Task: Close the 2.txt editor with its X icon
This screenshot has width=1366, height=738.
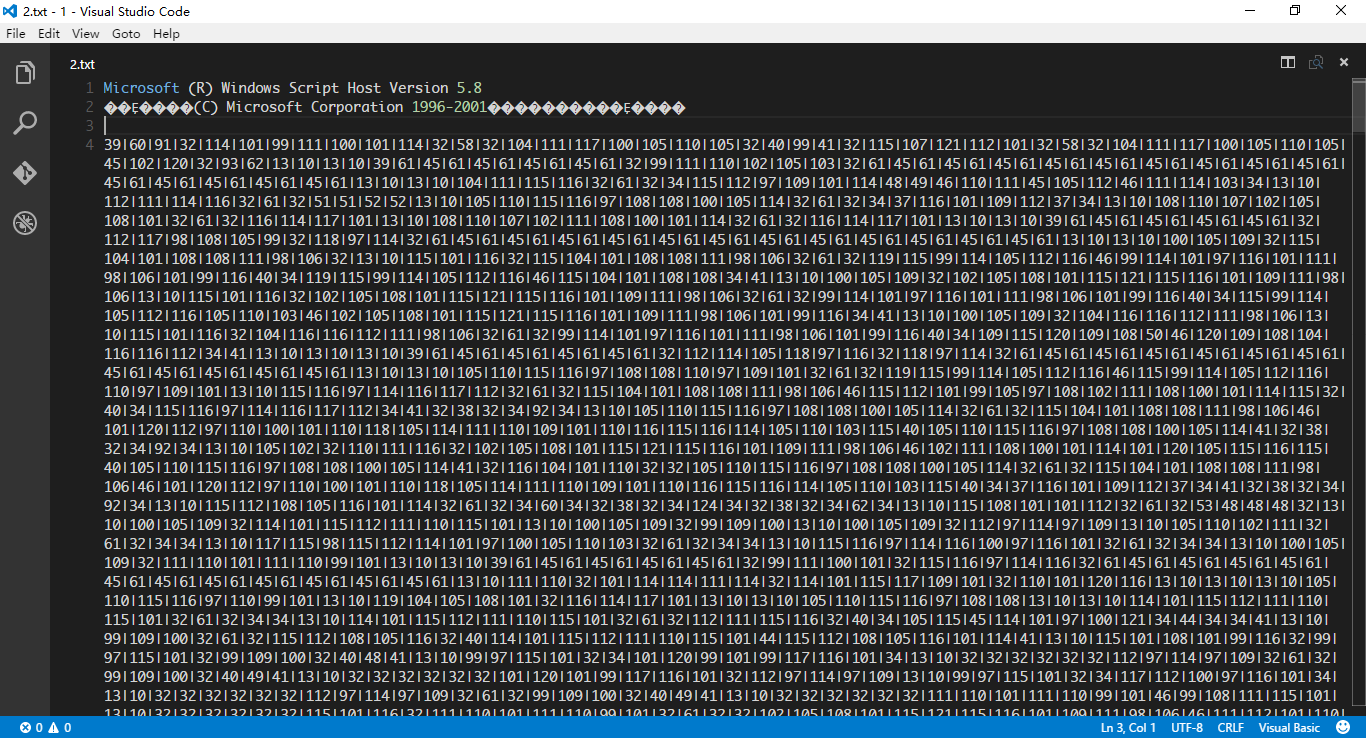Action: click(x=1344, y=62)
